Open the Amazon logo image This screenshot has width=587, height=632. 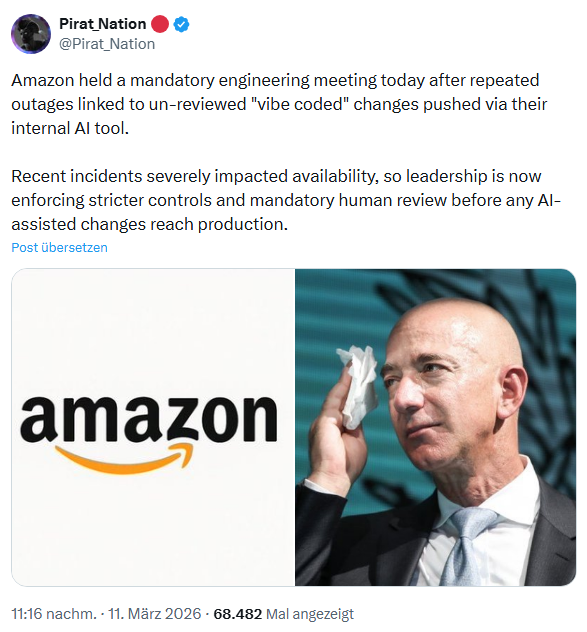[x=153, y=427]
